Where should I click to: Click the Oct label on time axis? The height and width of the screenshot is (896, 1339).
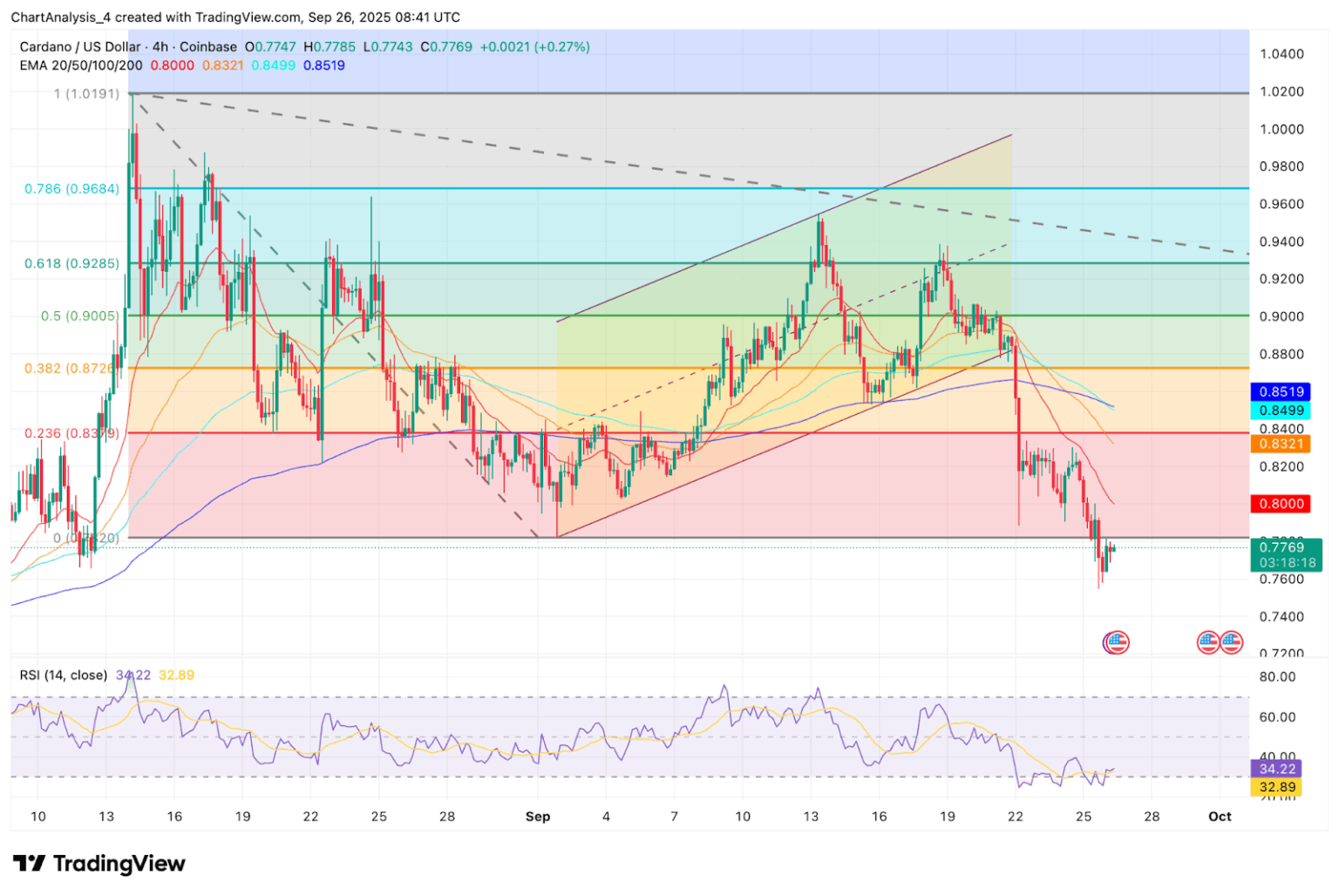tap(1220, 817)
